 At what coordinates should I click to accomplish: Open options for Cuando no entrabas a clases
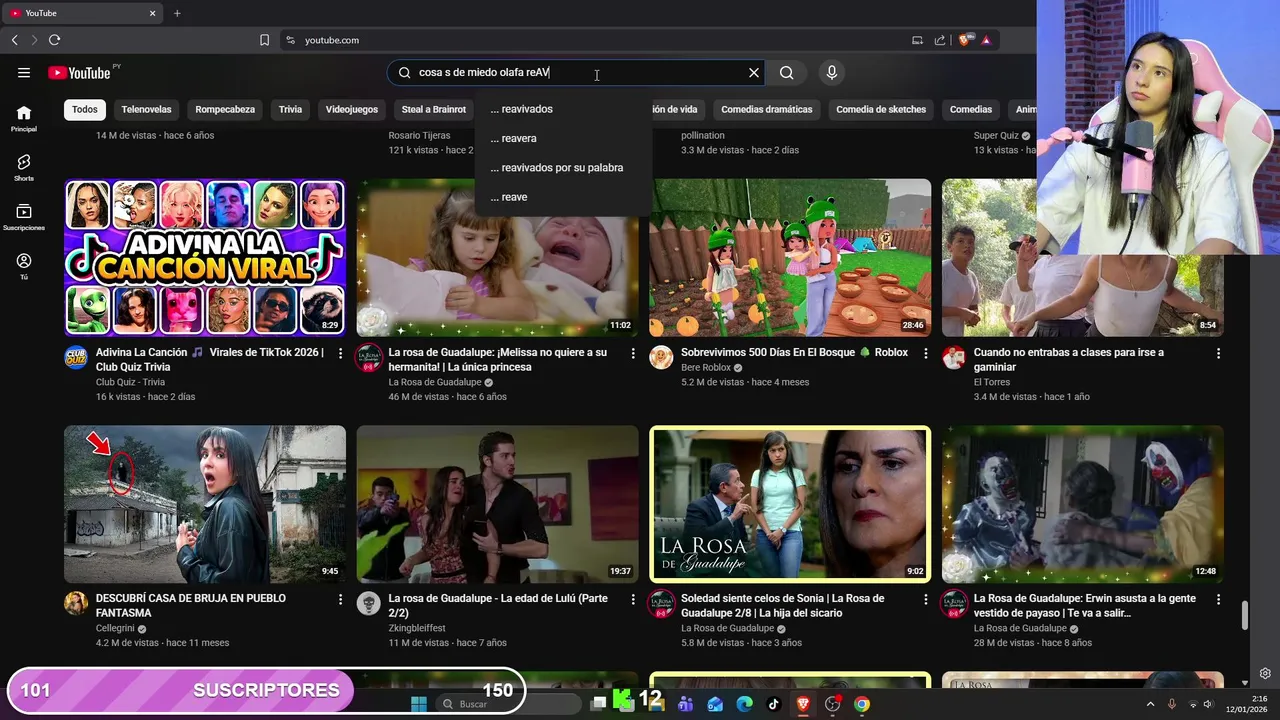1218,353
